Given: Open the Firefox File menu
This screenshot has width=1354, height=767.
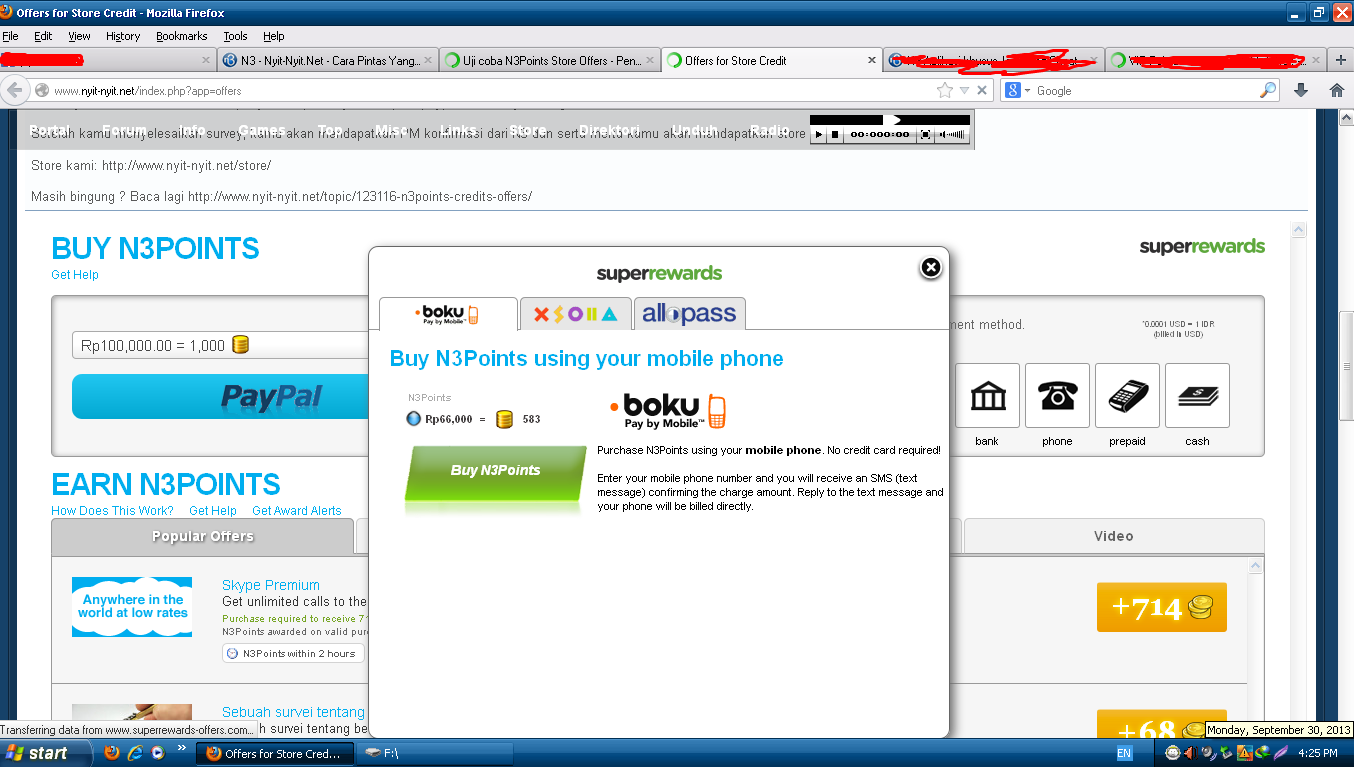Looking at the screenshot, I should (x=11, y=36).
